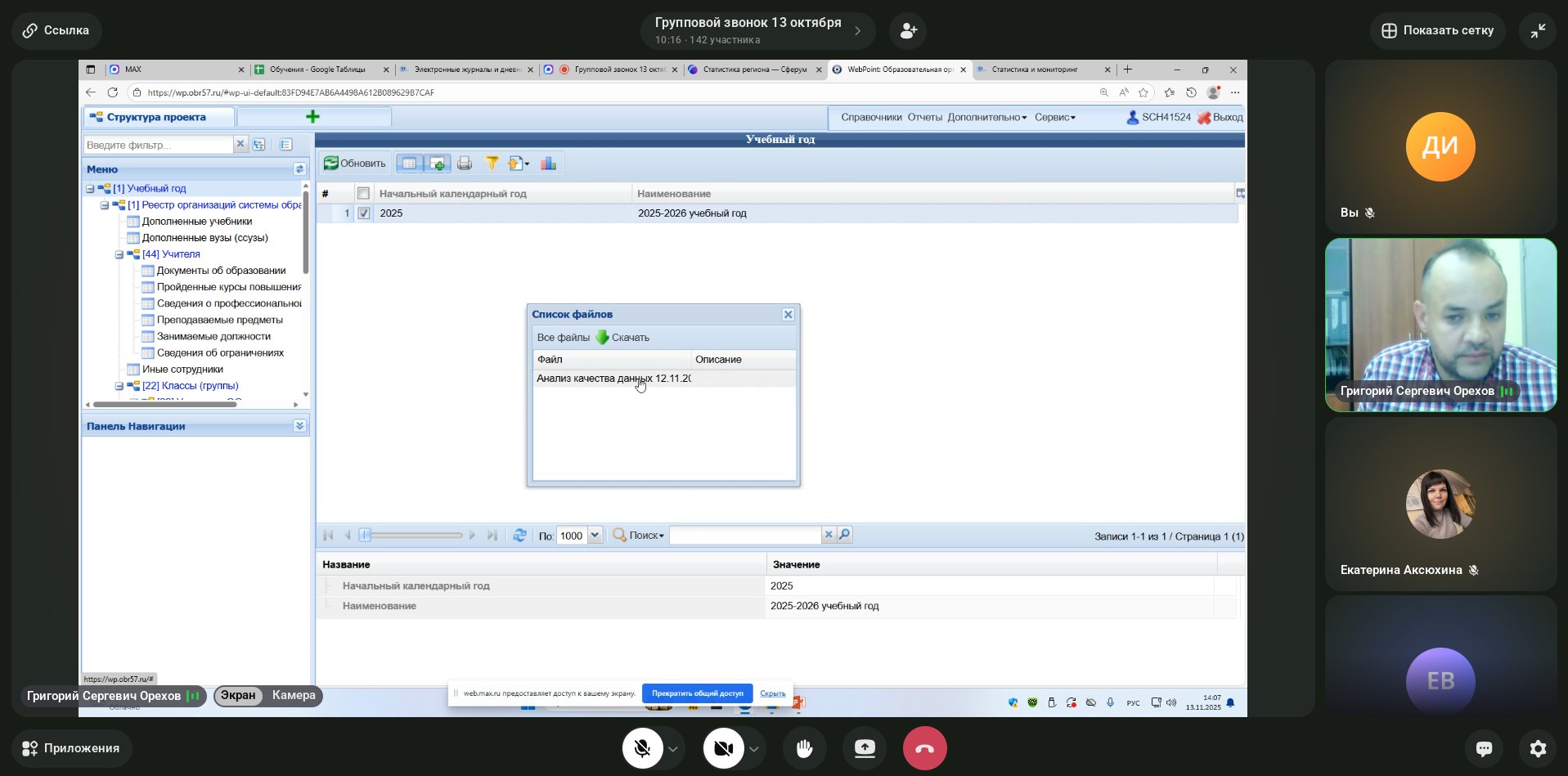
Task: Click the add participant icon
Action: click(908, 31)
